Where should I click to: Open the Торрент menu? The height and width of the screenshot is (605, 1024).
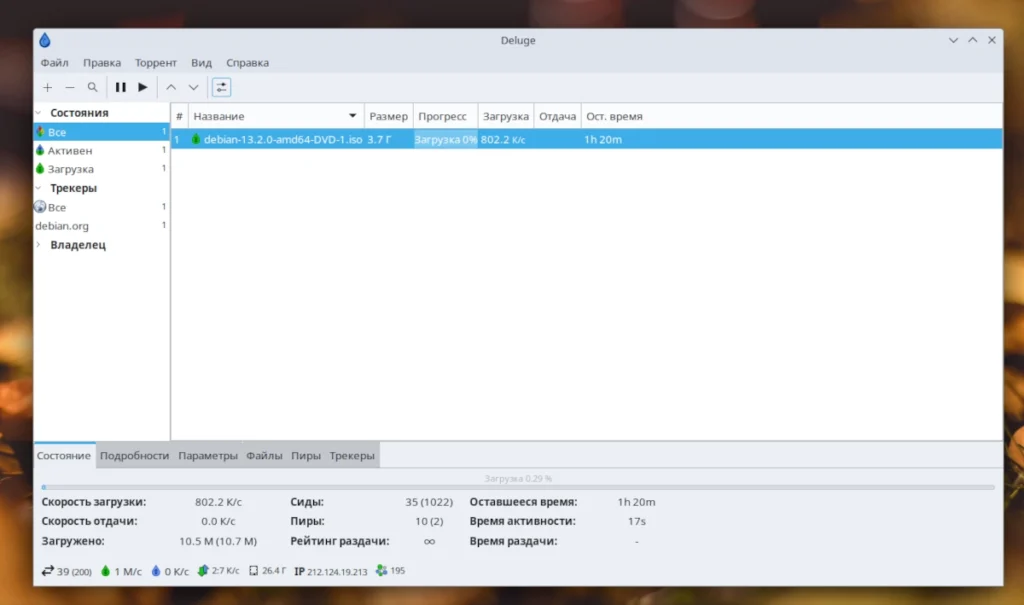pos(155,63)
